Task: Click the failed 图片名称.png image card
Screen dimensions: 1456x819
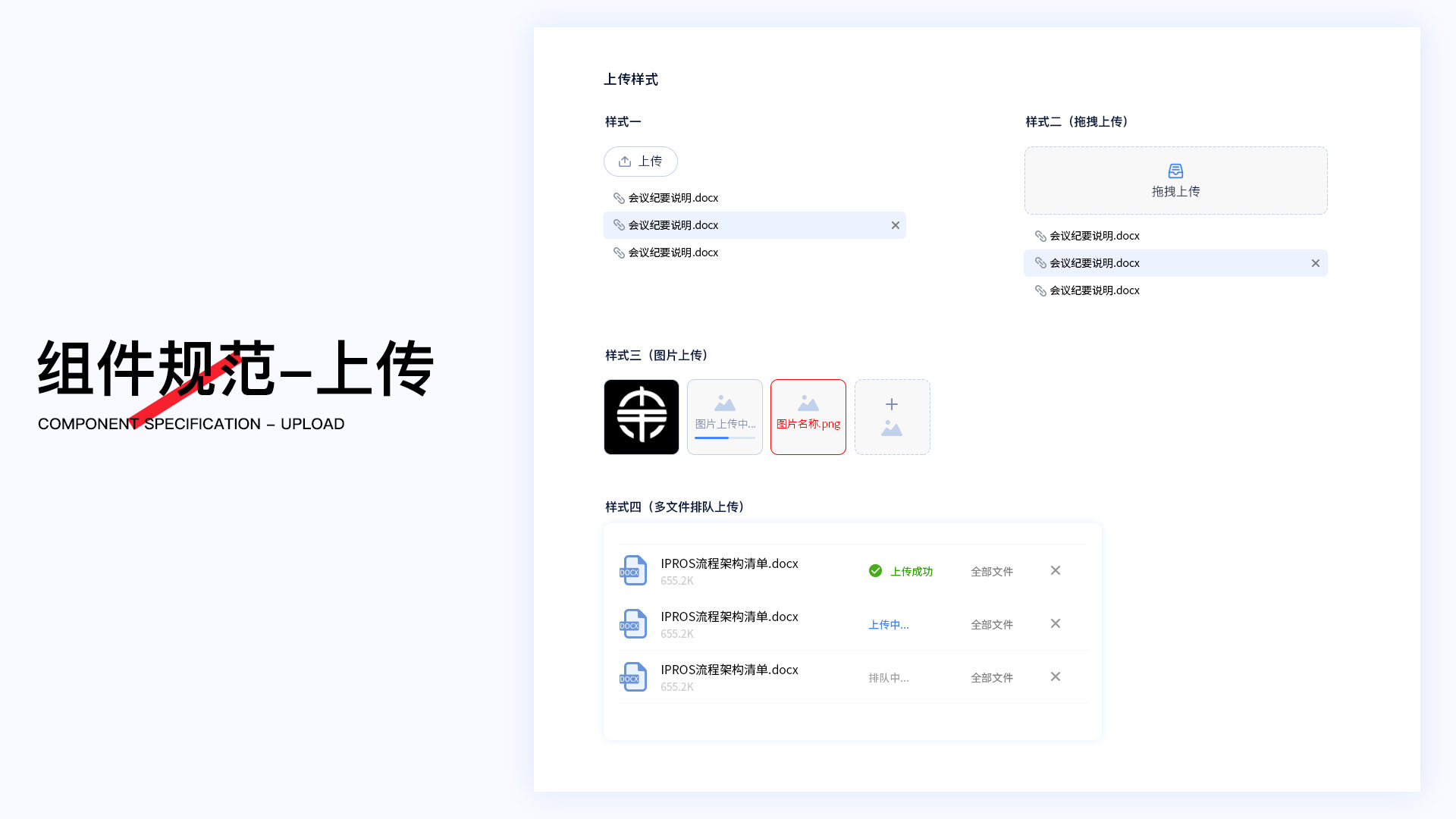Action: pyautogui.click(x=808, y=417)
